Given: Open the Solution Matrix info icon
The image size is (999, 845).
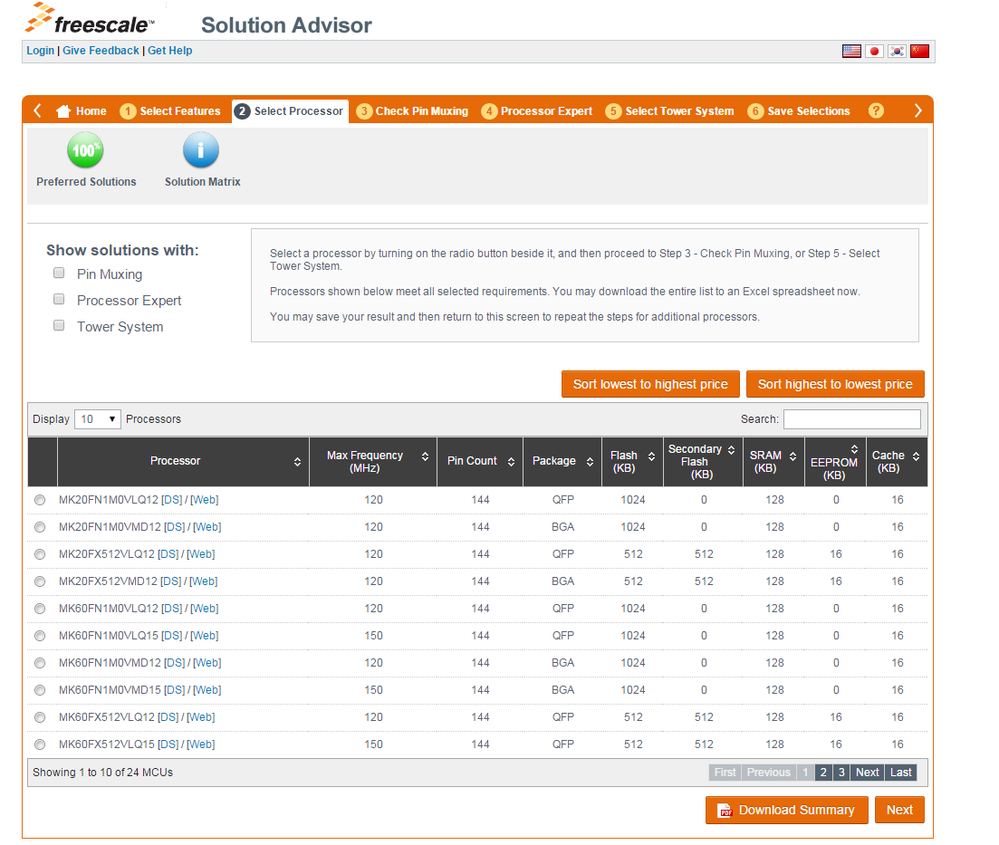Looking at the screenshot, I should pyautogui.click(x=201, y=150).
